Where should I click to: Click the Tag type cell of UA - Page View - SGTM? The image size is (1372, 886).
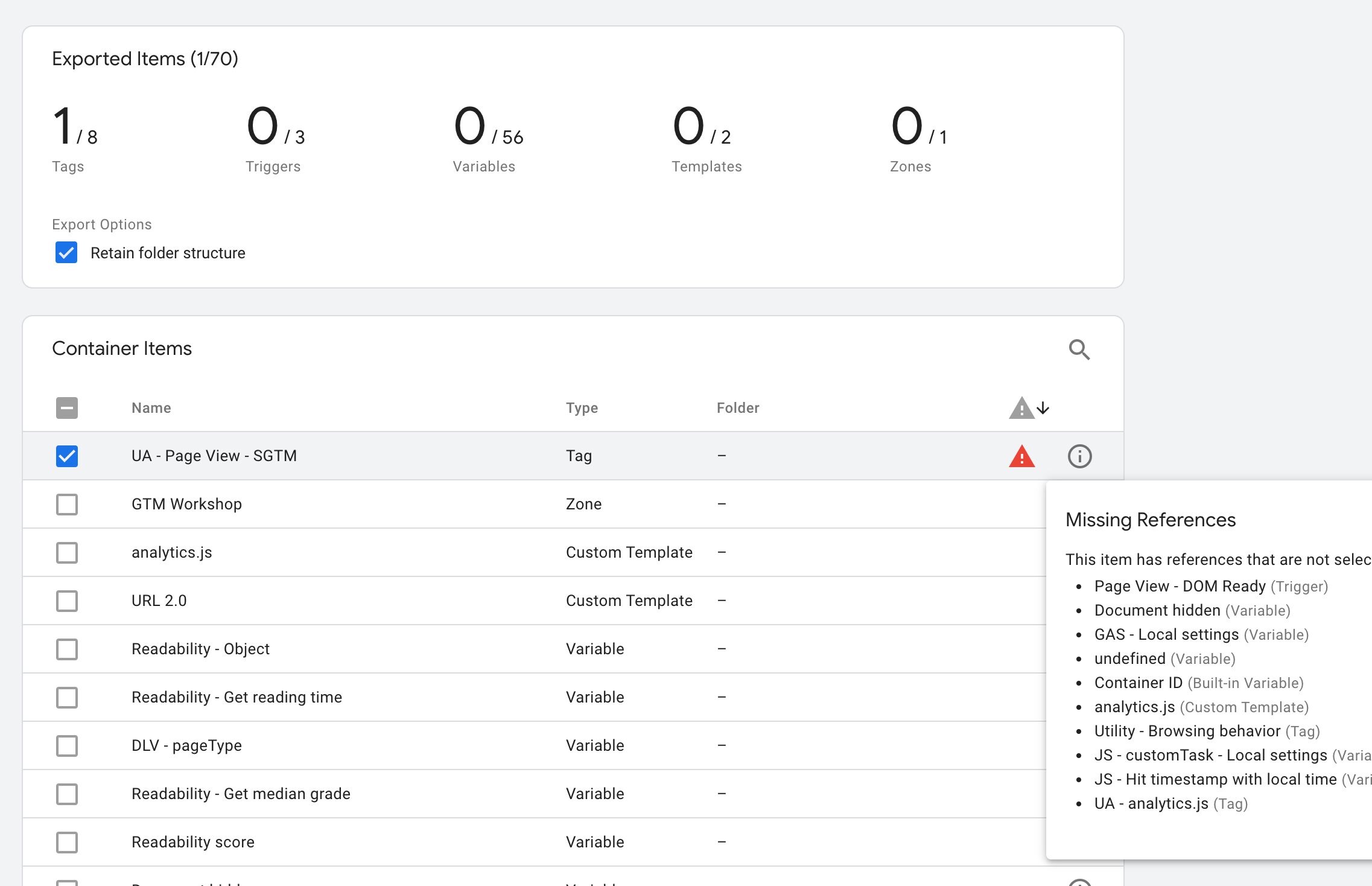pos(579,456)
